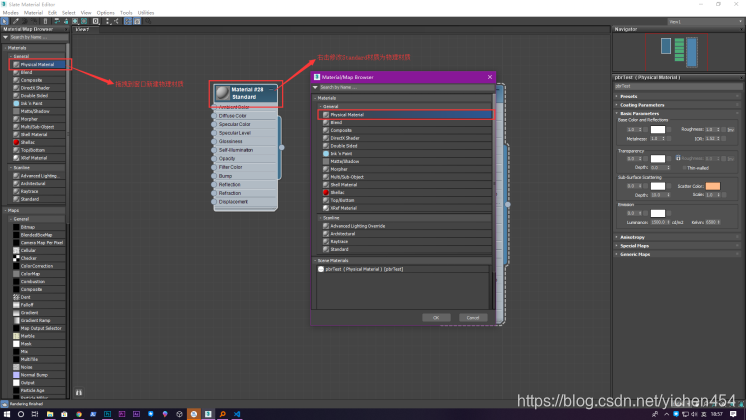Image resolution: width=746 pixels, height=420 pixels.
Task: Click the Show Background in Preview icon
Action: click(84, 21)
